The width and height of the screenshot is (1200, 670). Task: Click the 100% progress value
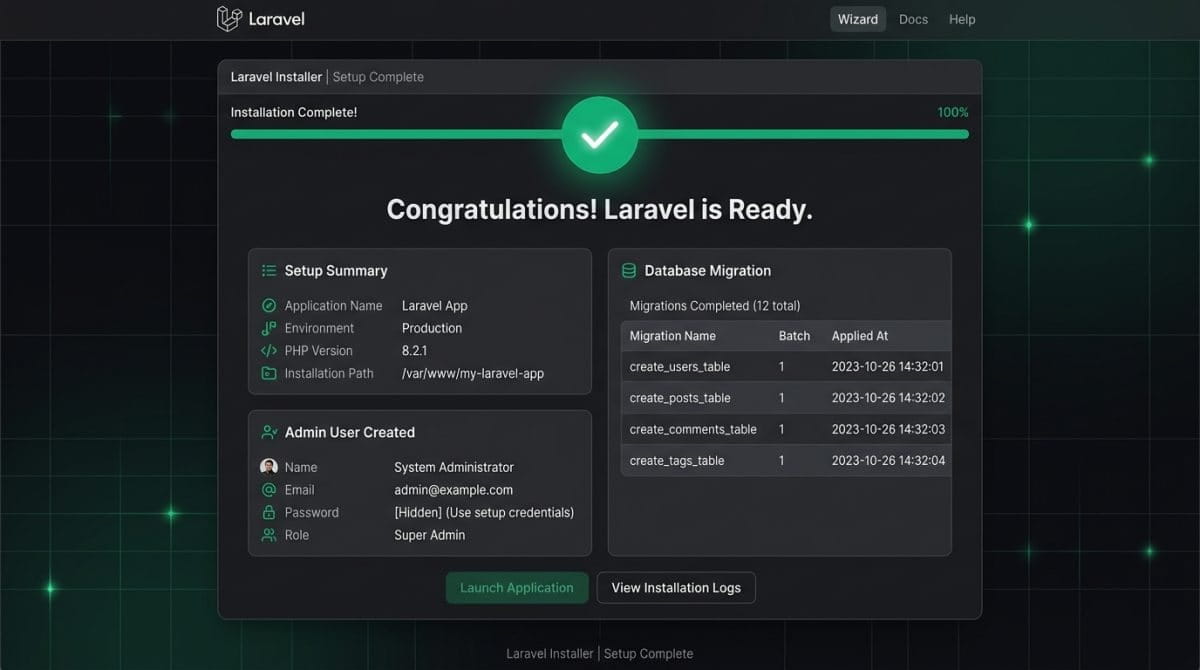tap(953, 112)
